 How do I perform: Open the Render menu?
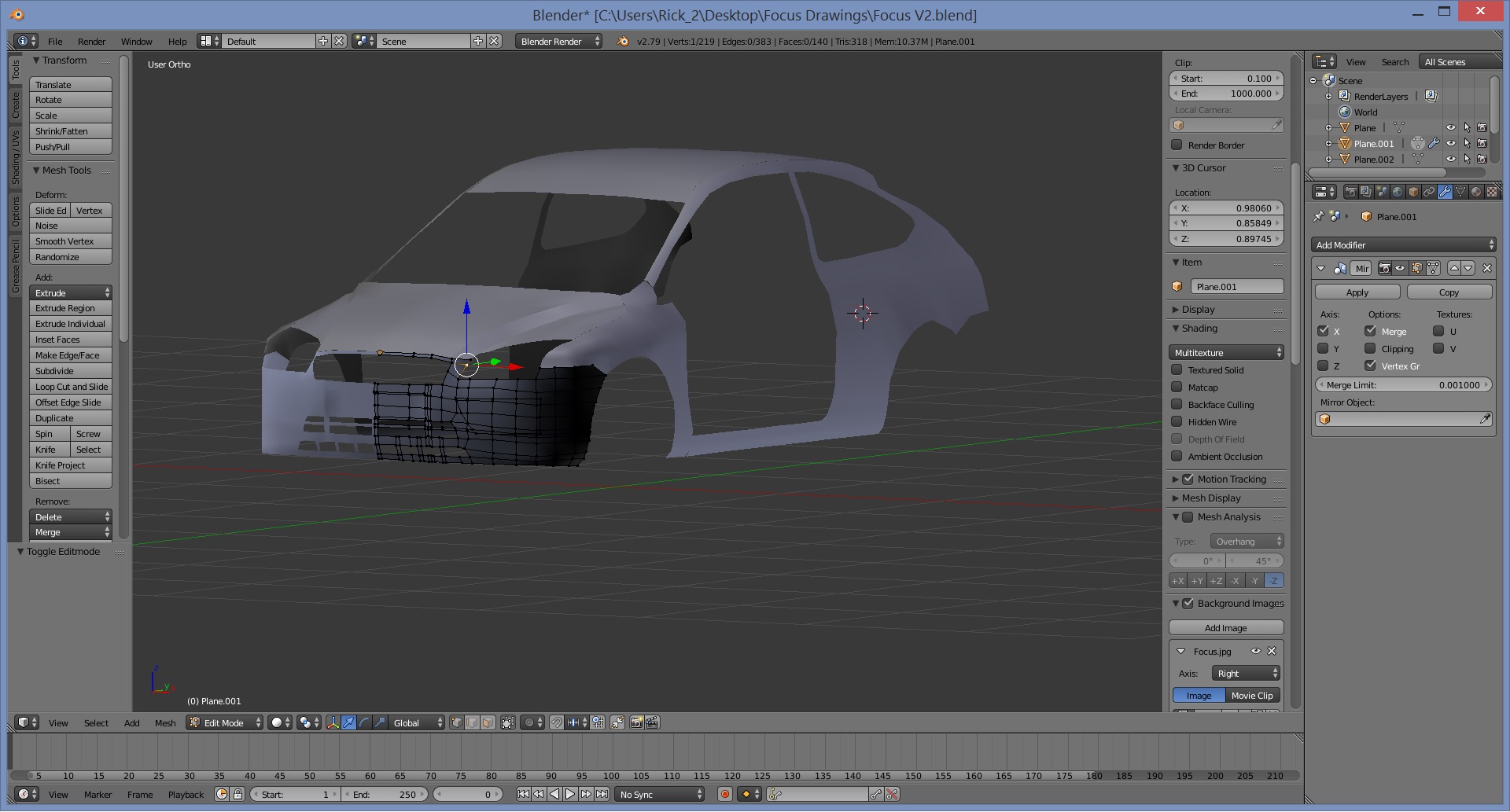point(91,42)
